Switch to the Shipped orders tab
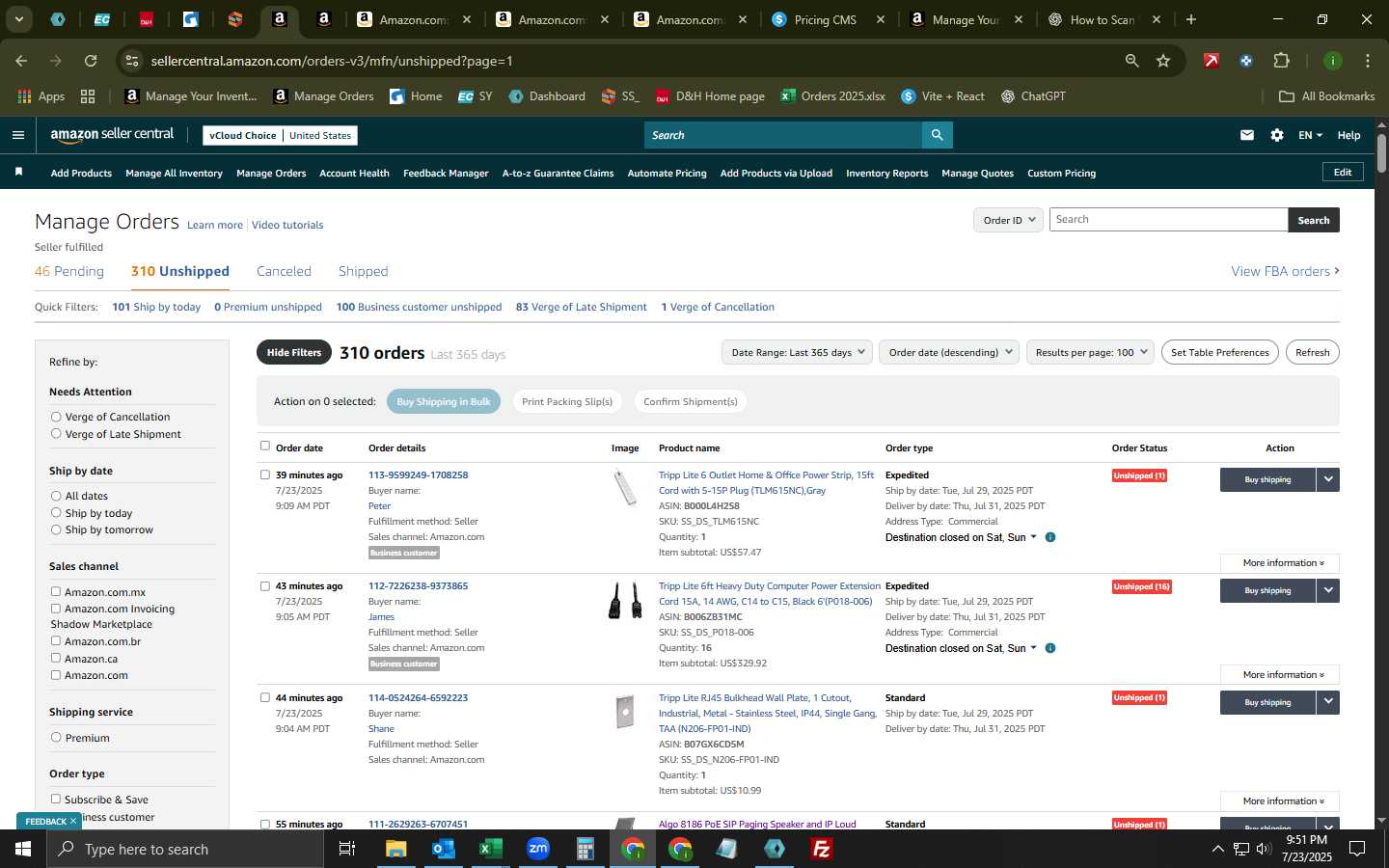The height and width of the screenshot is (868, 1389). coord(363,271)
